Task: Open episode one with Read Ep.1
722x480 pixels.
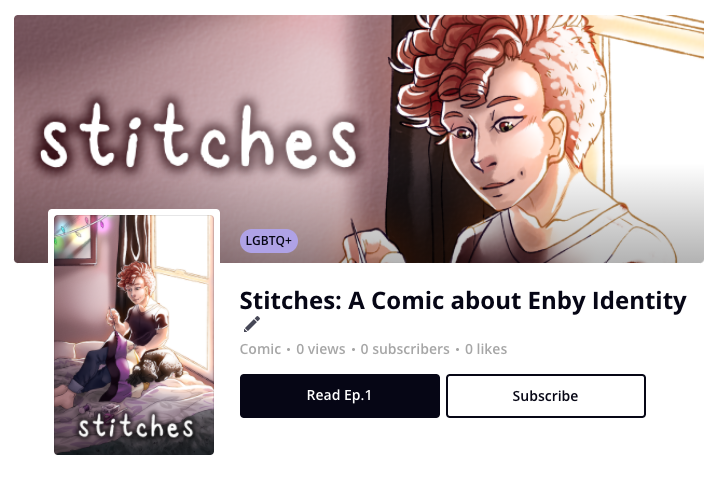Action: click(x=340, y=396)
